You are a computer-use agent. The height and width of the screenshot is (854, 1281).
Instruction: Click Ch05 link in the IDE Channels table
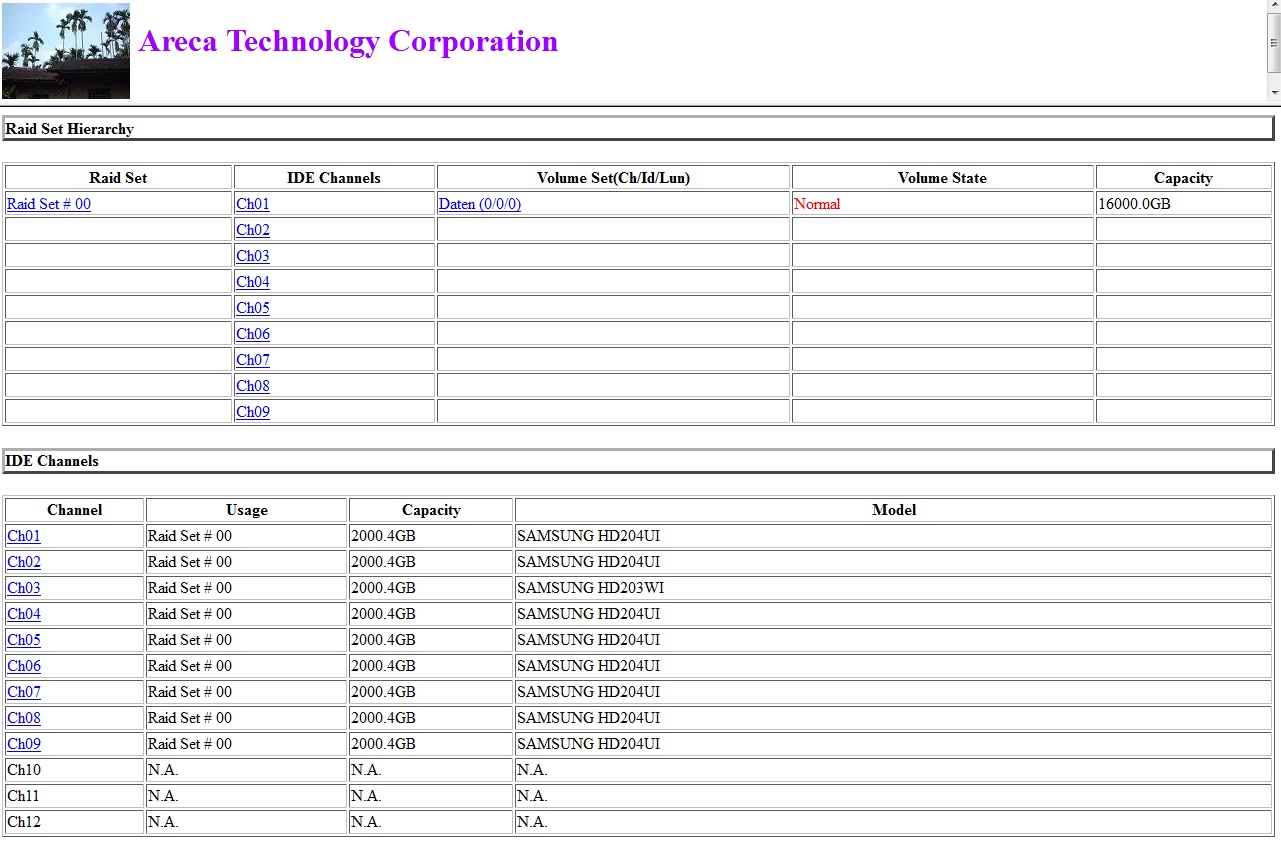tap(24, 640)
